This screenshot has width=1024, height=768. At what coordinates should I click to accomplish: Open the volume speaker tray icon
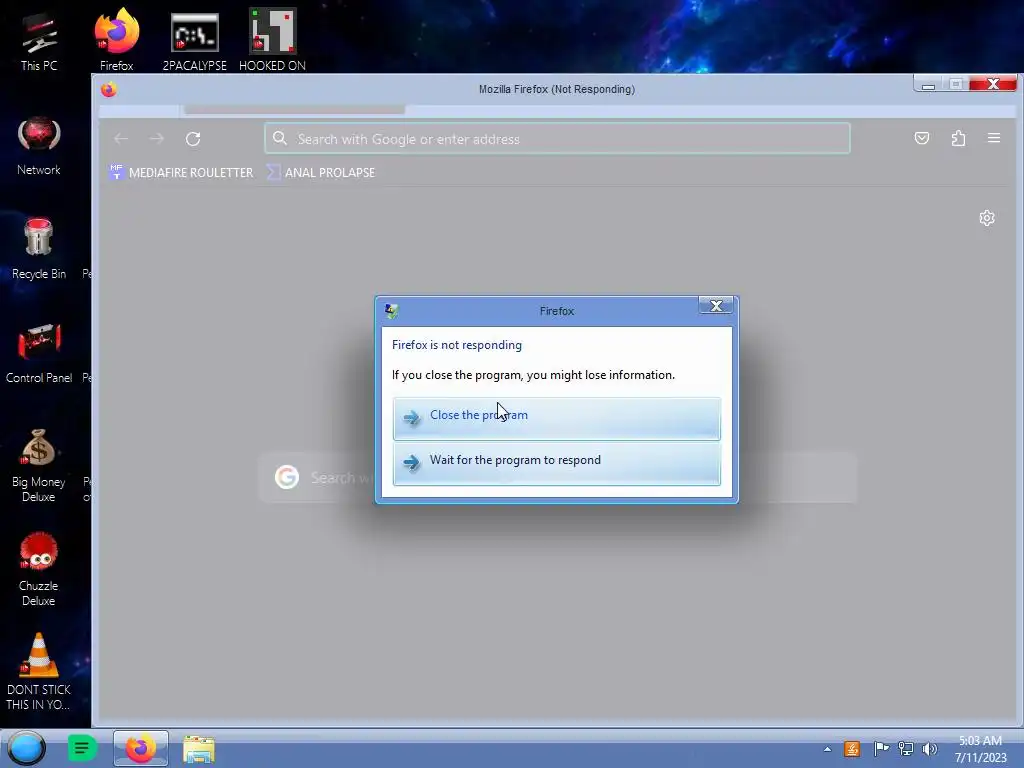(930, 749)
